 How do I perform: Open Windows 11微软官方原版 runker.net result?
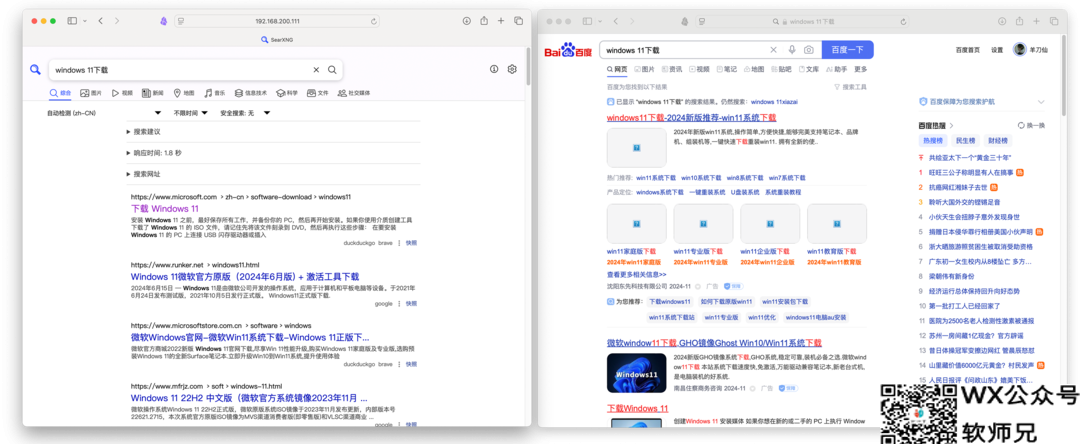point(245,276)
